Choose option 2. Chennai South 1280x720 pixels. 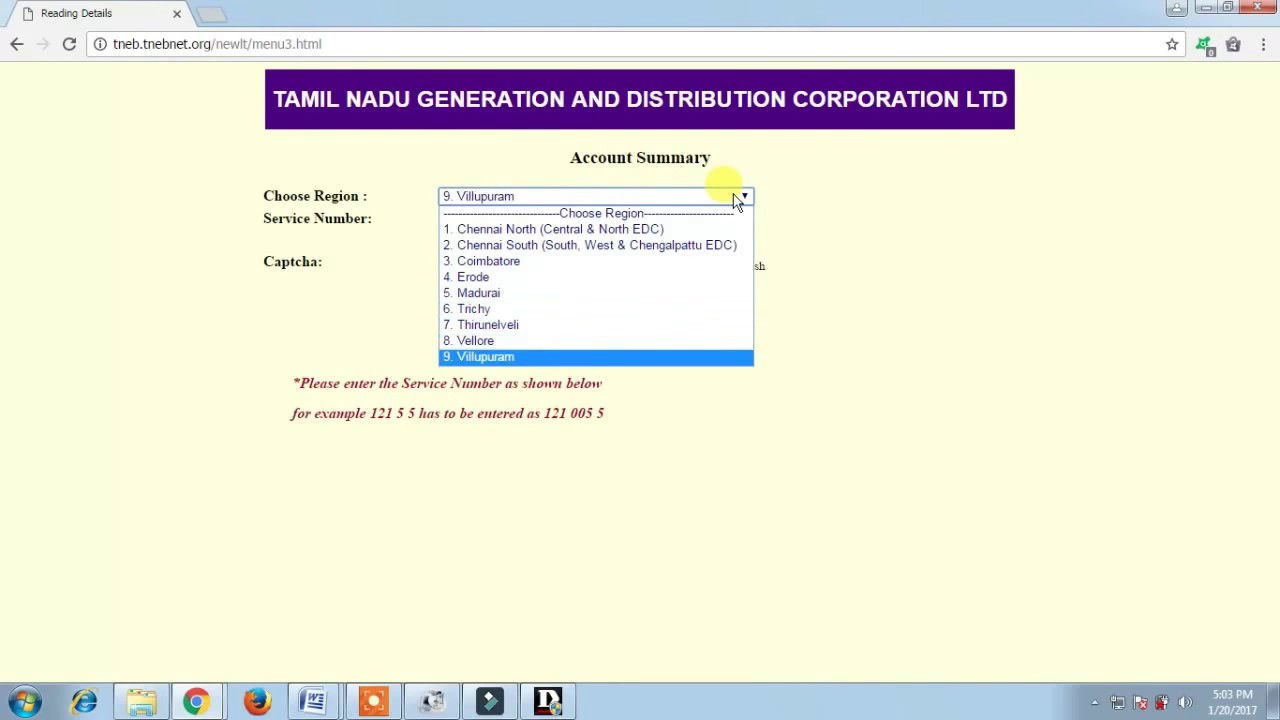pyautogui.click(x=596, y=245)
